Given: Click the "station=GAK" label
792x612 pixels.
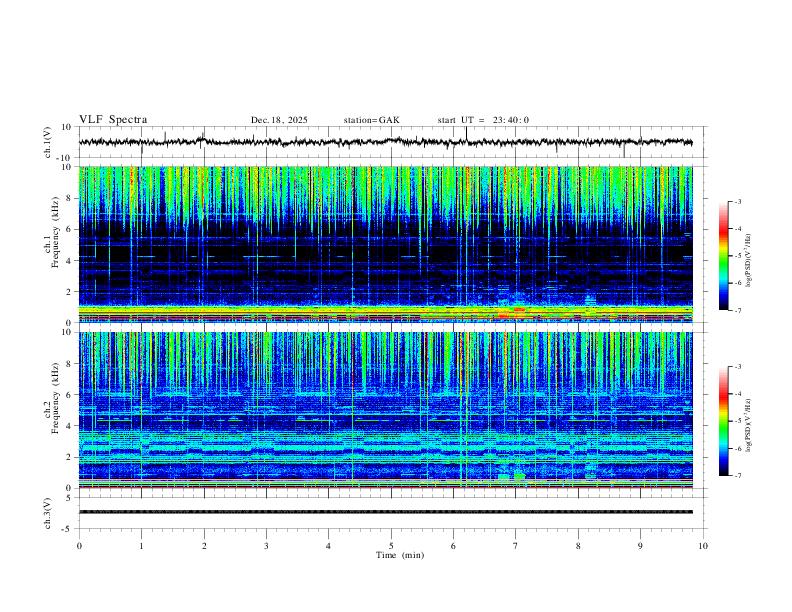Looking at the screenshot, I should point(371,120).
